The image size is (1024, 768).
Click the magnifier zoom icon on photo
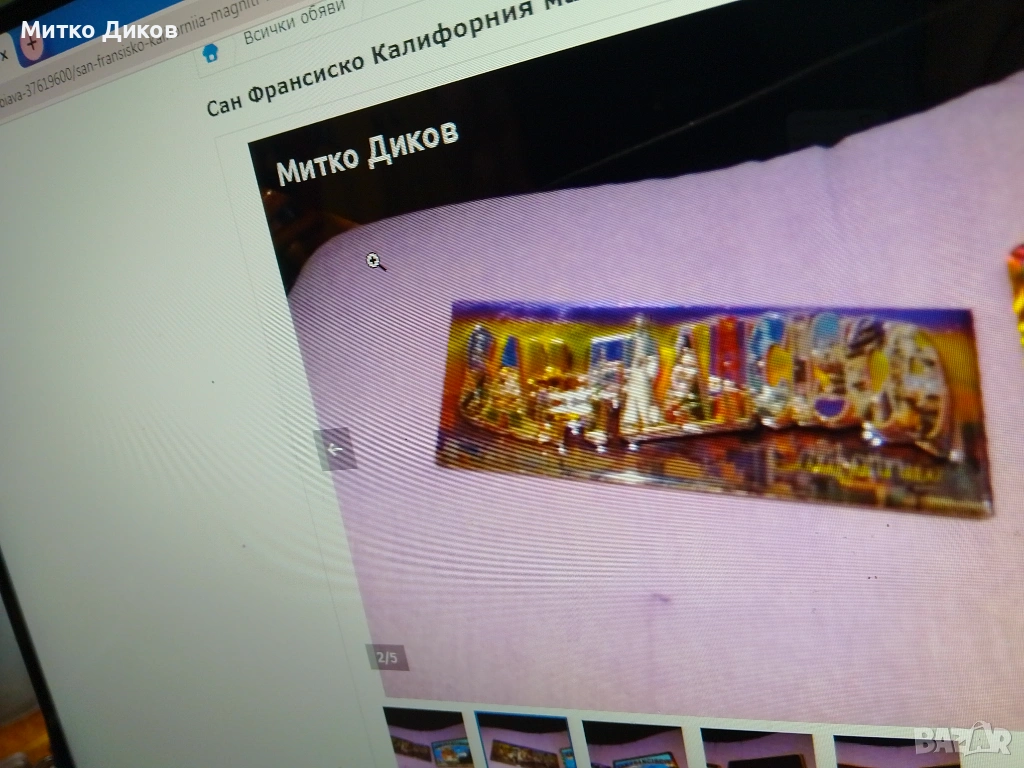(x=375, y=262)
